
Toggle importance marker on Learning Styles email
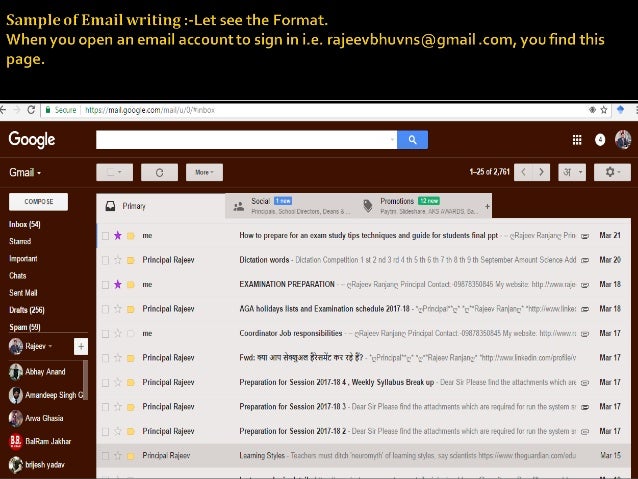point(131,456)
